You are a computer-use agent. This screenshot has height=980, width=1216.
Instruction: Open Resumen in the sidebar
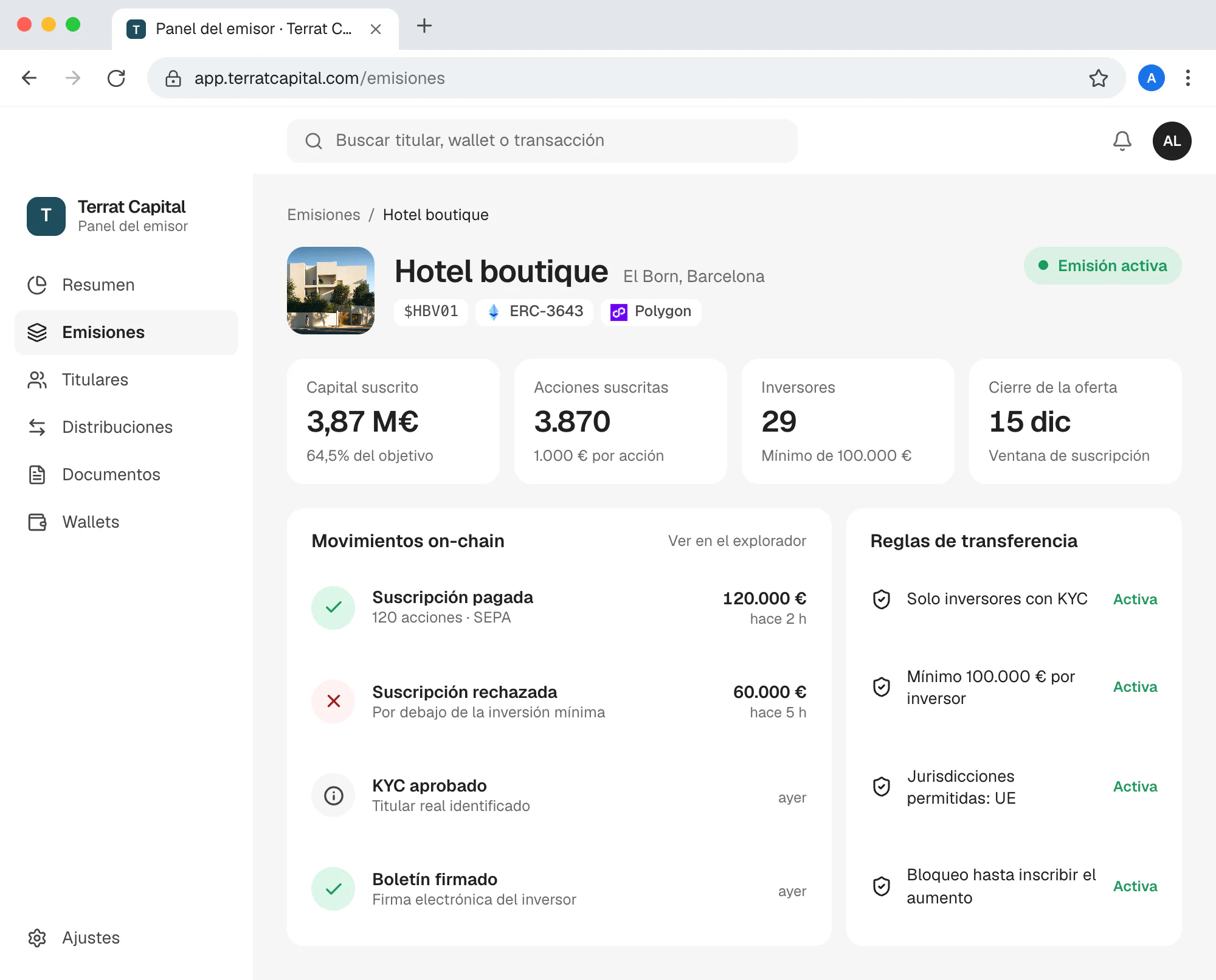pyautogui.click(x=126, y=285)
